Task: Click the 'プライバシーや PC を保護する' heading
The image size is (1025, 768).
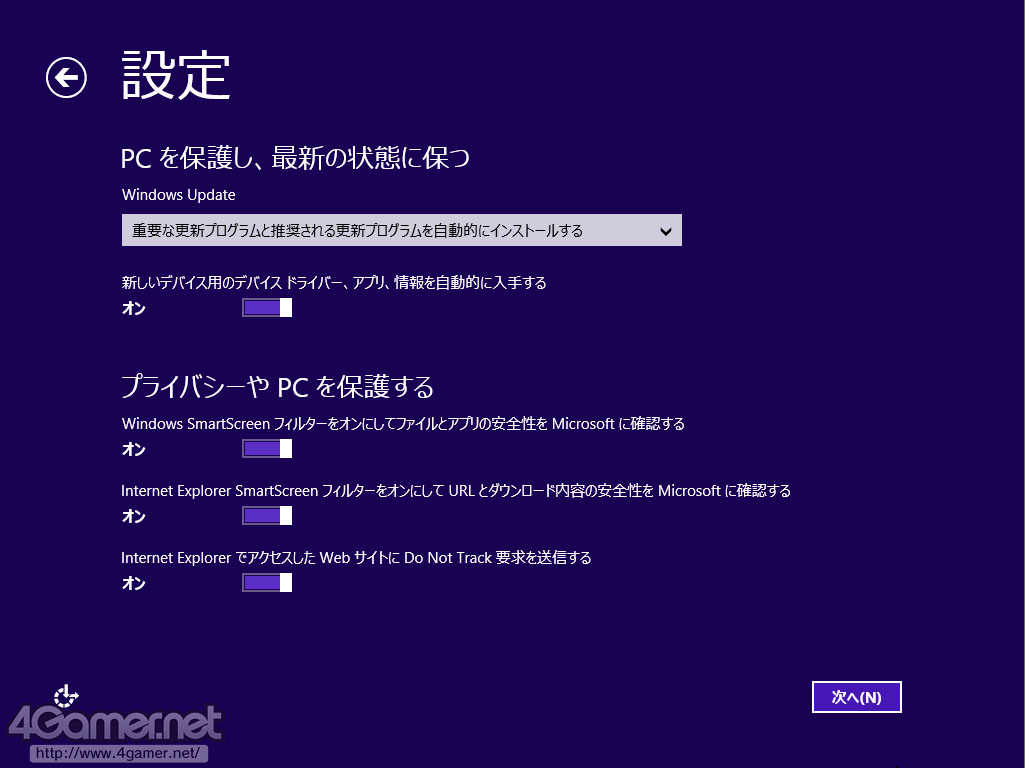Action: pos(277,387)
